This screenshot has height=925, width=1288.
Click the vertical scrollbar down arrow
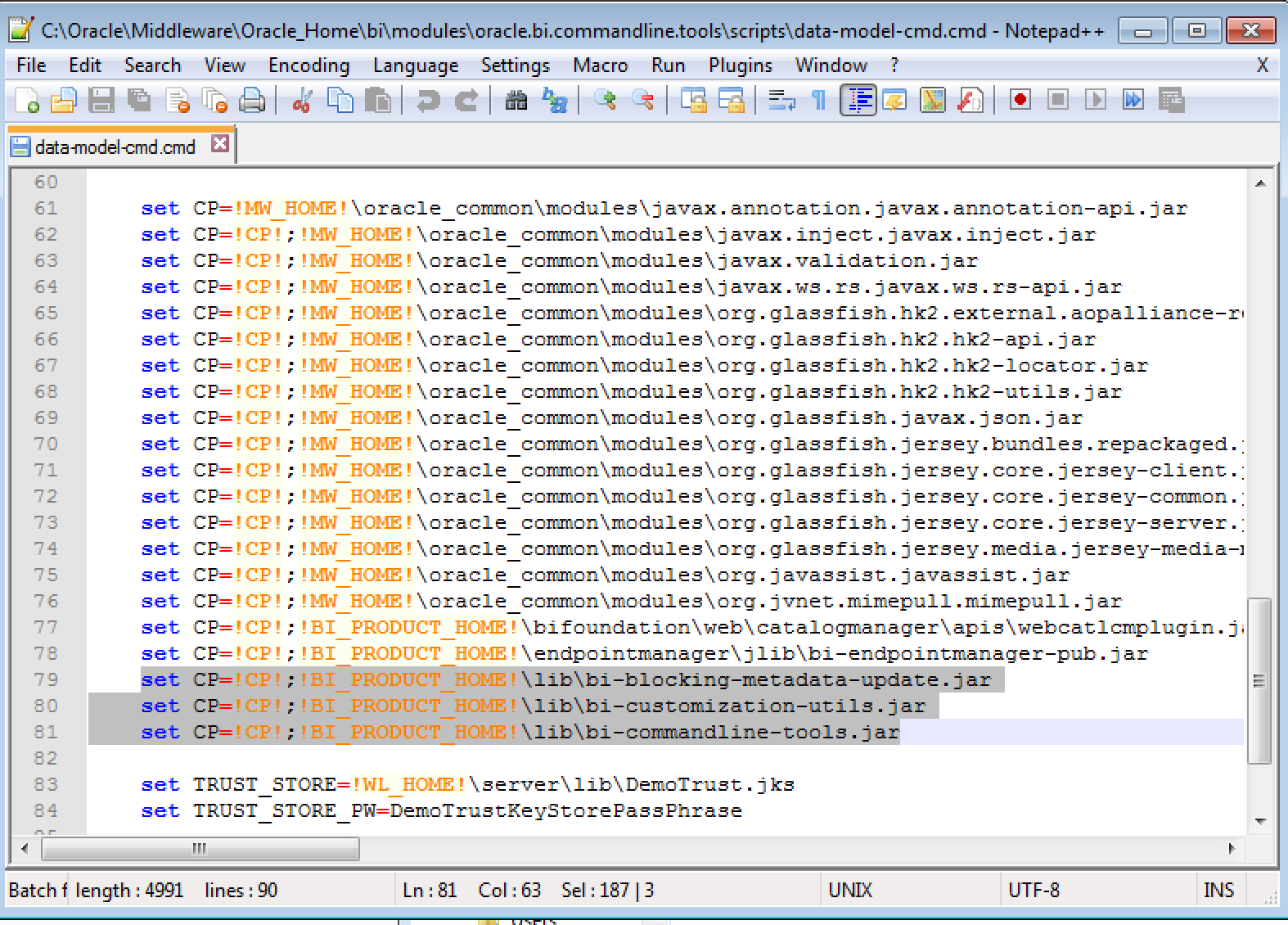[x=1260, y=821]
